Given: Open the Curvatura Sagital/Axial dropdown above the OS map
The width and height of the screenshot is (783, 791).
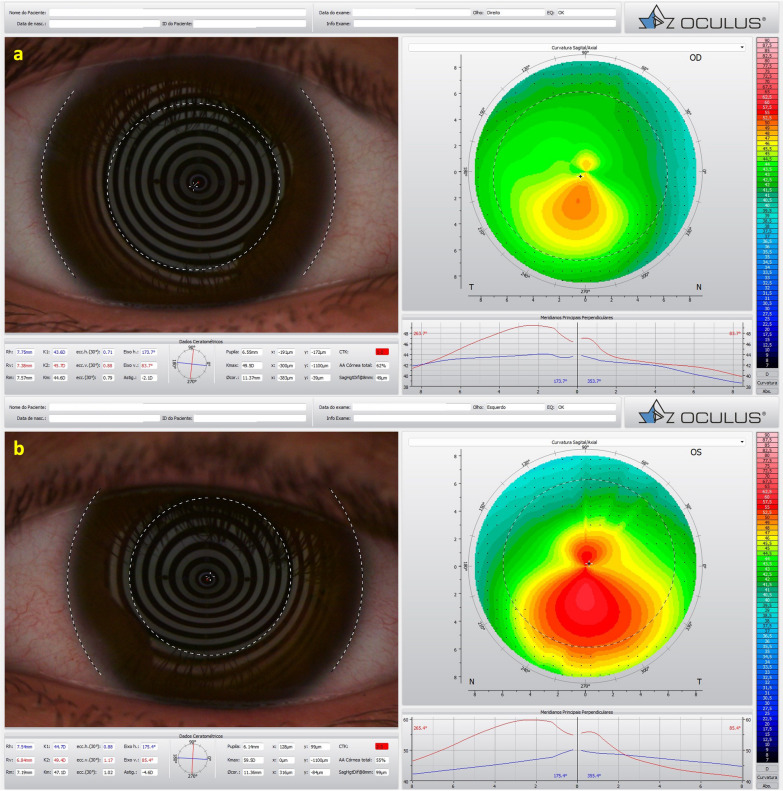Looking at the screenshot, I should pyautogui.click(x=577, y=442).
